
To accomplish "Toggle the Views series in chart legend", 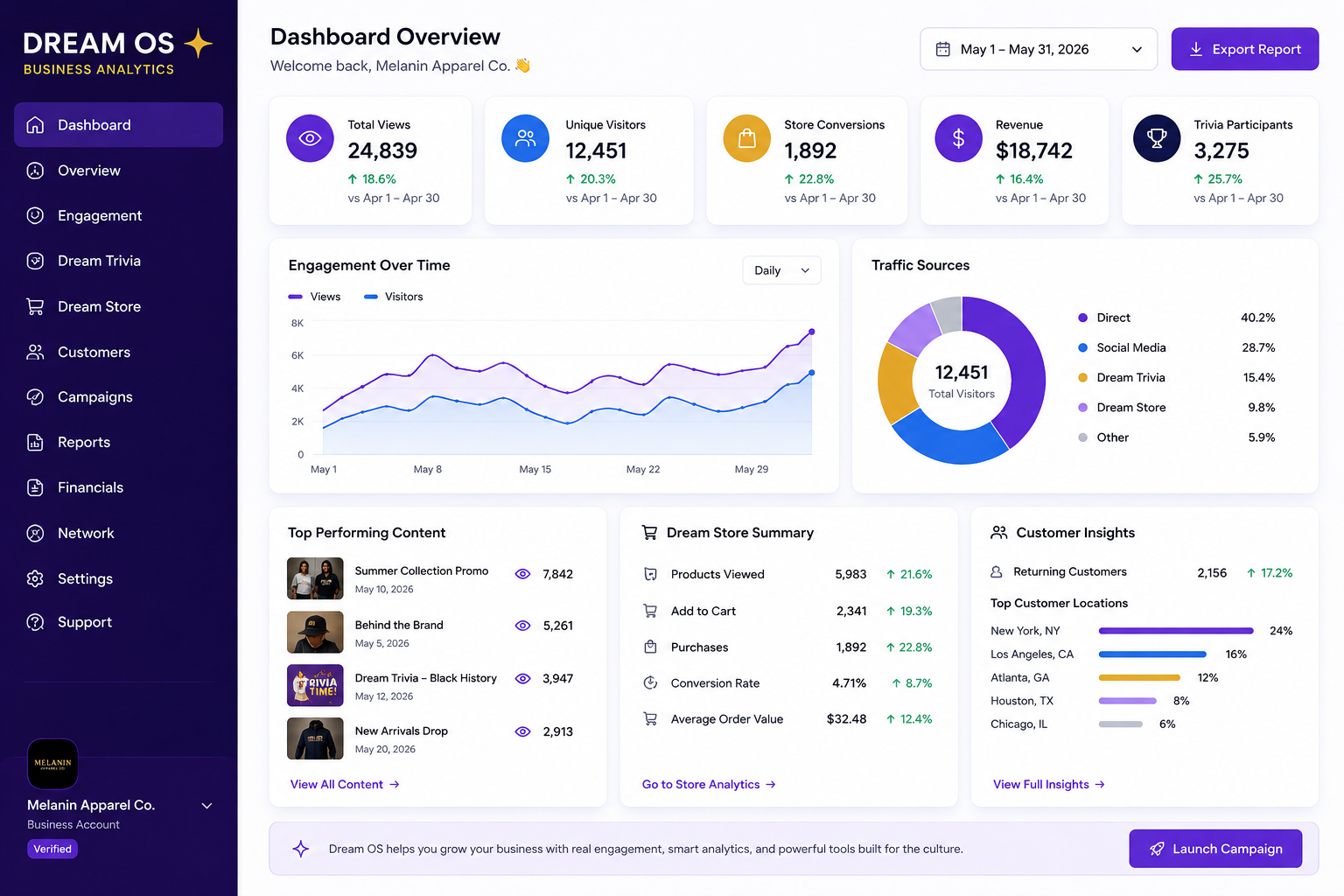I will pos(314,297).
